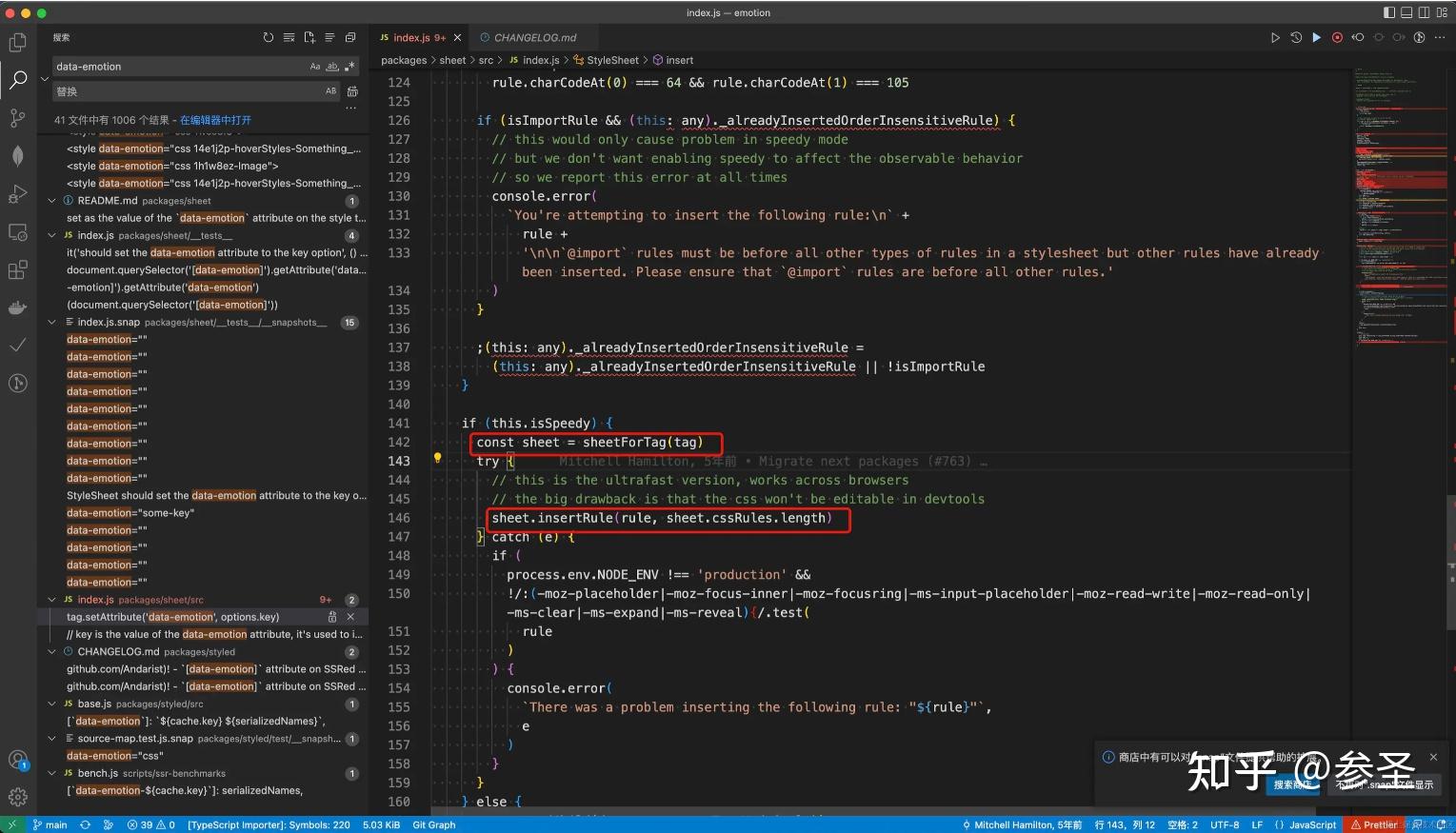Open the Extensions view in activity bar
Viewport: 1456px width, 833px height.
click(x=17, y=270)
